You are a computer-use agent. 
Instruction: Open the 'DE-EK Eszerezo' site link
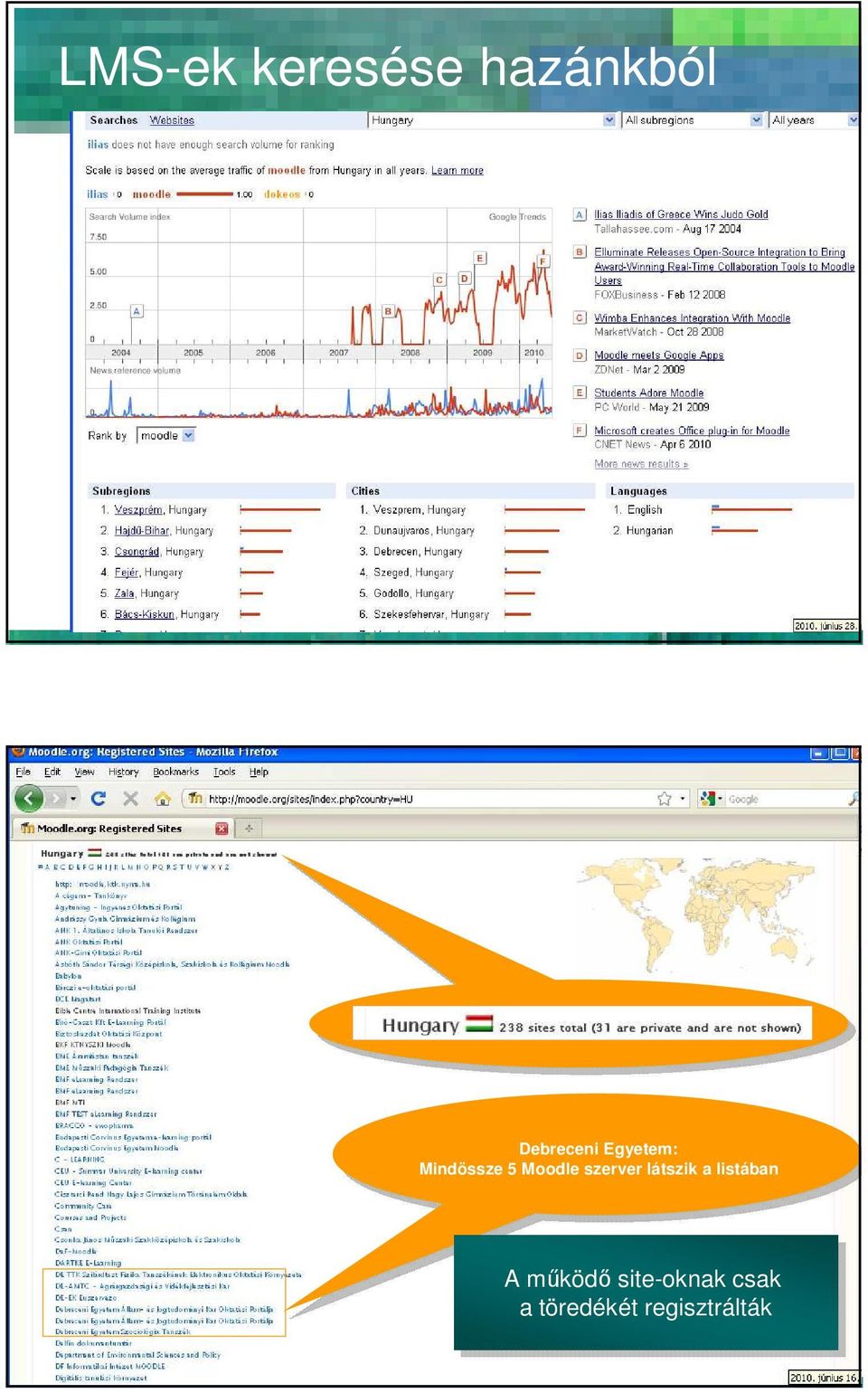click(x=86, y=1297)
